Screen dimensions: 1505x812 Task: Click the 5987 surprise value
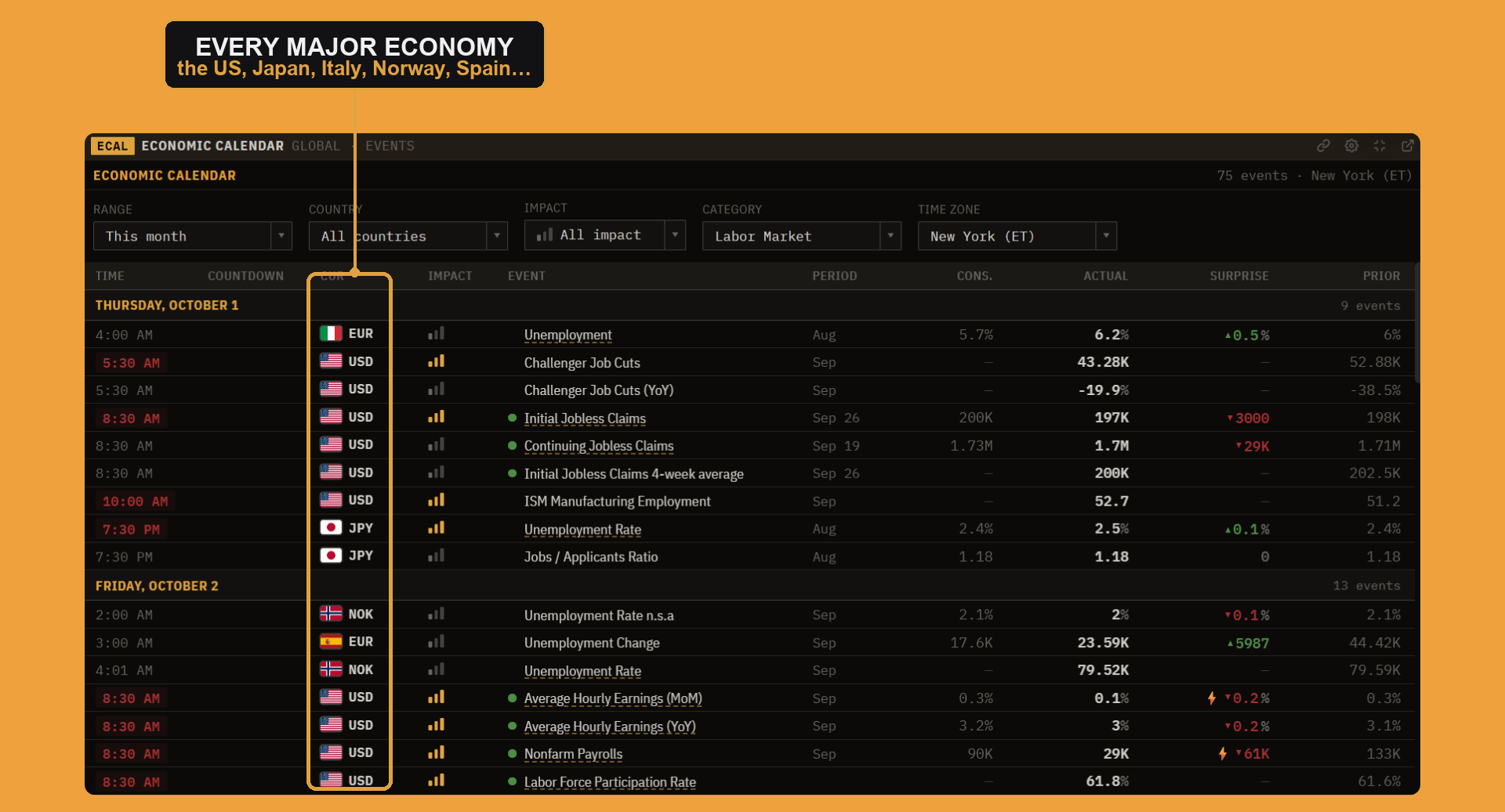click(1248, 643)
